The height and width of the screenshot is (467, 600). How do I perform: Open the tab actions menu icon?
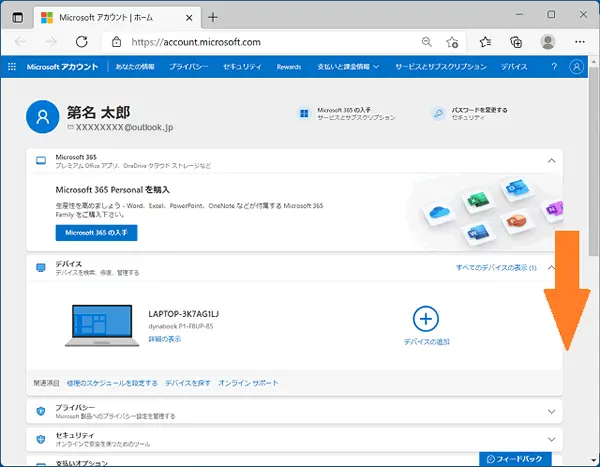coord(17,18)
